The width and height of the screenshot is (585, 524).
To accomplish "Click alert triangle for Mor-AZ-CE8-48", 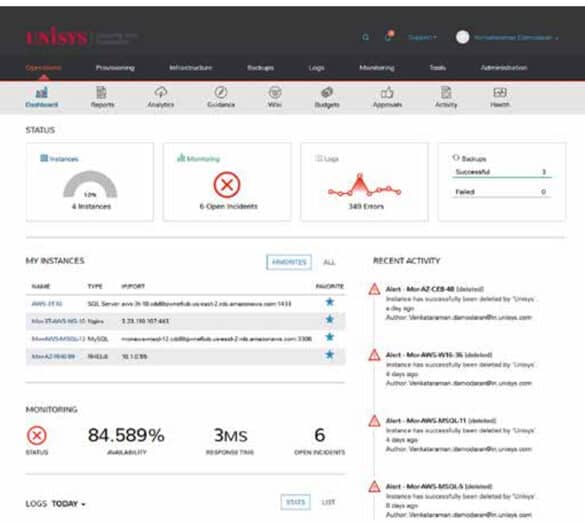I will coord(374,289).
